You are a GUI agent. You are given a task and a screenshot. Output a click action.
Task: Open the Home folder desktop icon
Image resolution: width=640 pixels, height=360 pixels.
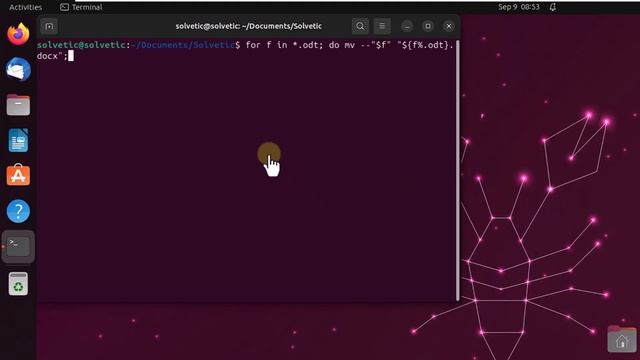[x=622, y=339]
